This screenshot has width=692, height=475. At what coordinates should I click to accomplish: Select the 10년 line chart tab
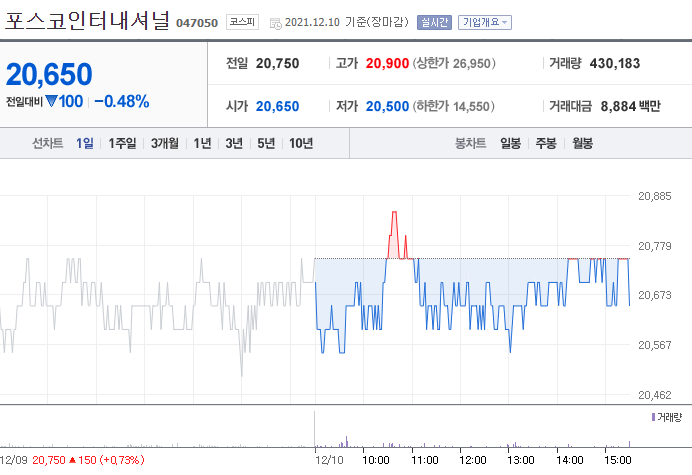pyautogui.click(x=301, y=143)
